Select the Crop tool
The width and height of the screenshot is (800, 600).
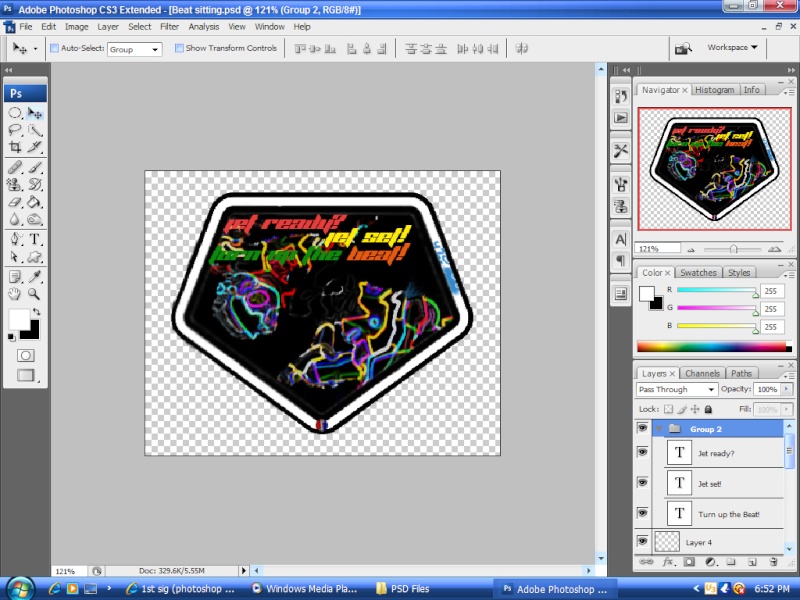[x=15, y=147]
